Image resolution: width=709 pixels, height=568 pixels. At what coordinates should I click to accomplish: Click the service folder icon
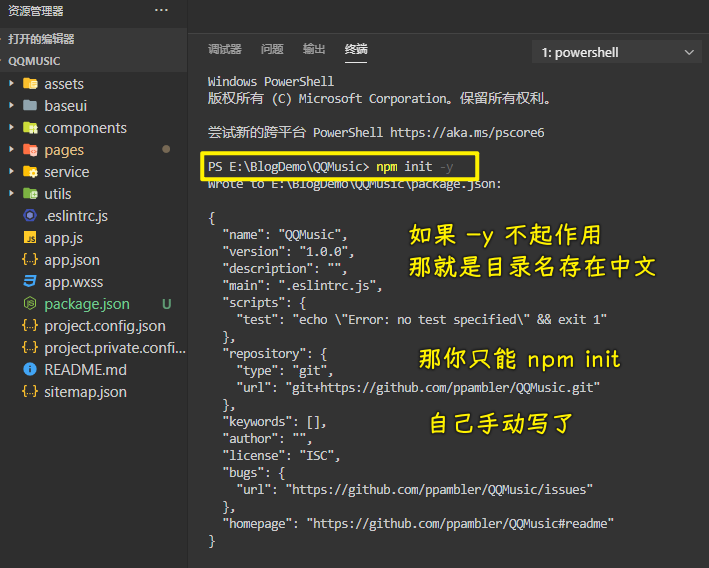tap(30, 171)
